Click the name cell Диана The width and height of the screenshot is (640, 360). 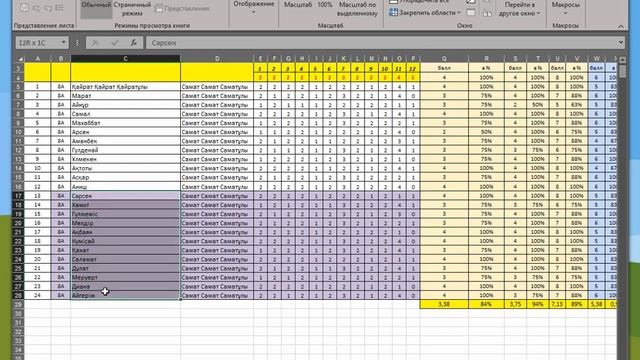click(125, 286)
